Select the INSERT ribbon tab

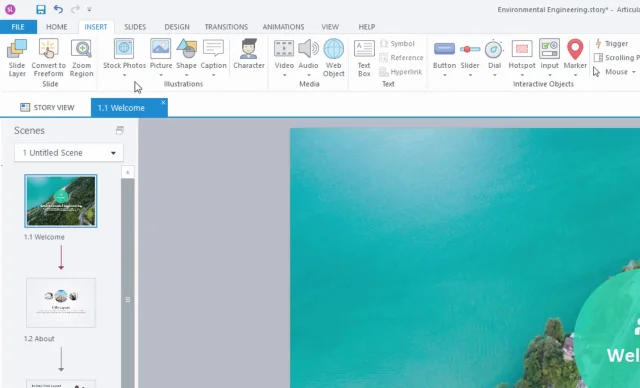click(96, 27)
